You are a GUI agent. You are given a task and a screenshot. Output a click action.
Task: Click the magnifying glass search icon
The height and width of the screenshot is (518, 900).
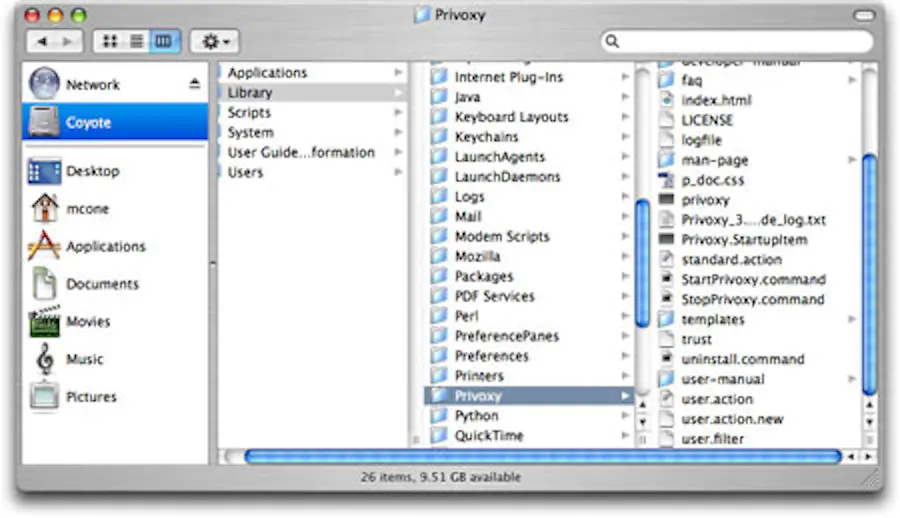pos(612,41)
